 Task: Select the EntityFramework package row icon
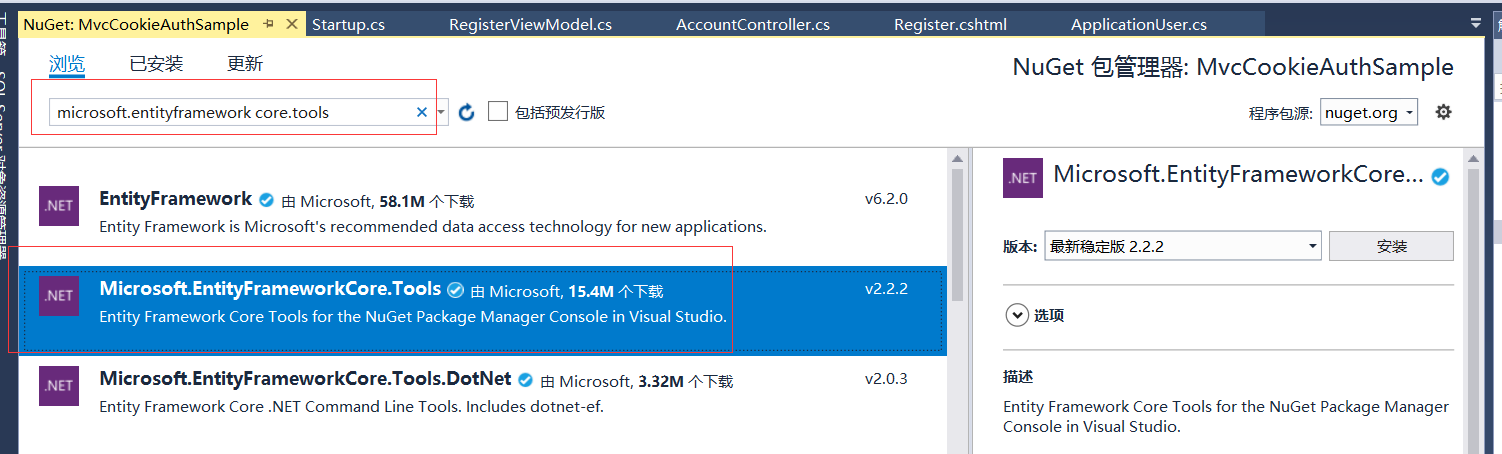[x=59, y=205]
